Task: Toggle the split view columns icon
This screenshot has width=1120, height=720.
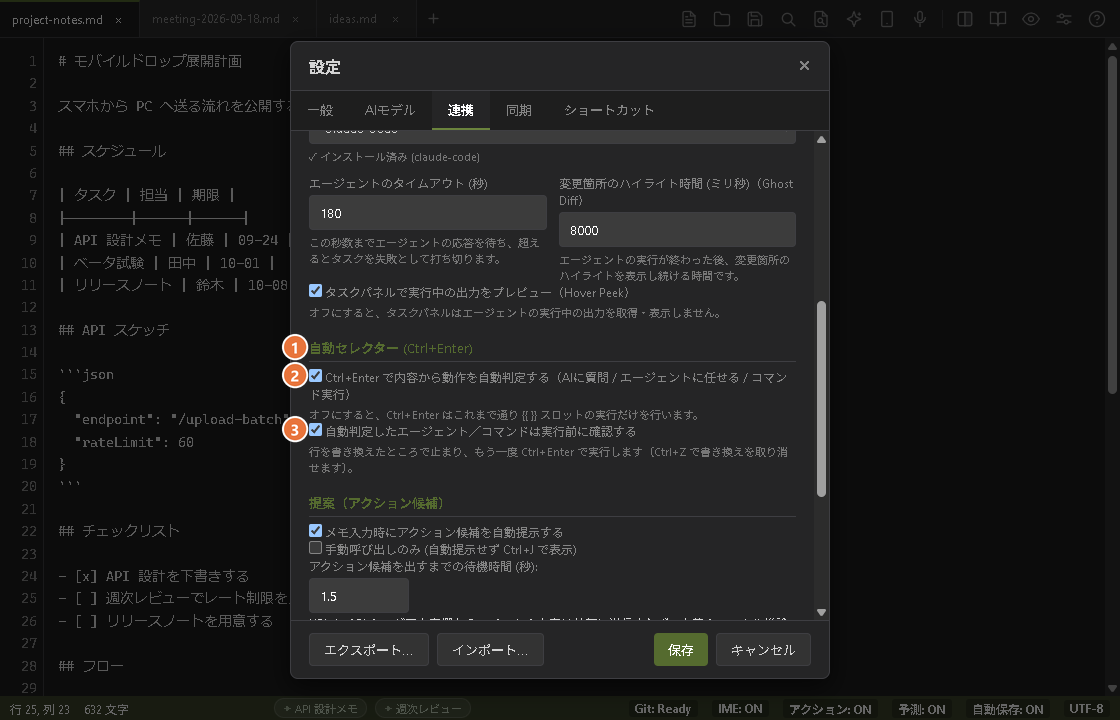Action: (x=965, y=19)
